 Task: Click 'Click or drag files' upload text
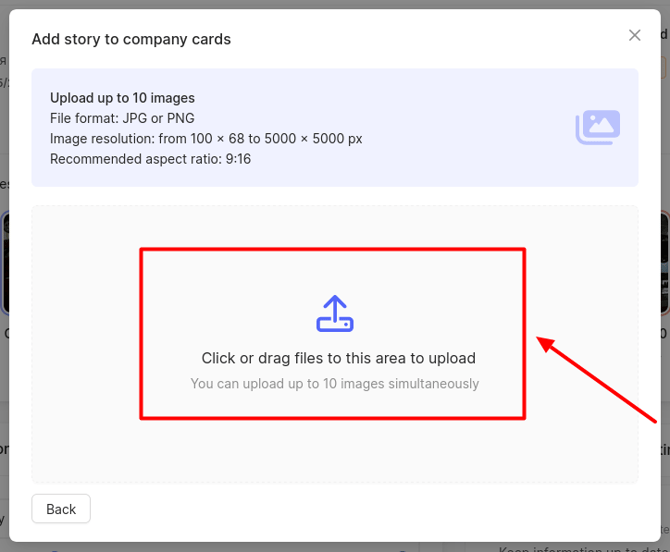338,358
